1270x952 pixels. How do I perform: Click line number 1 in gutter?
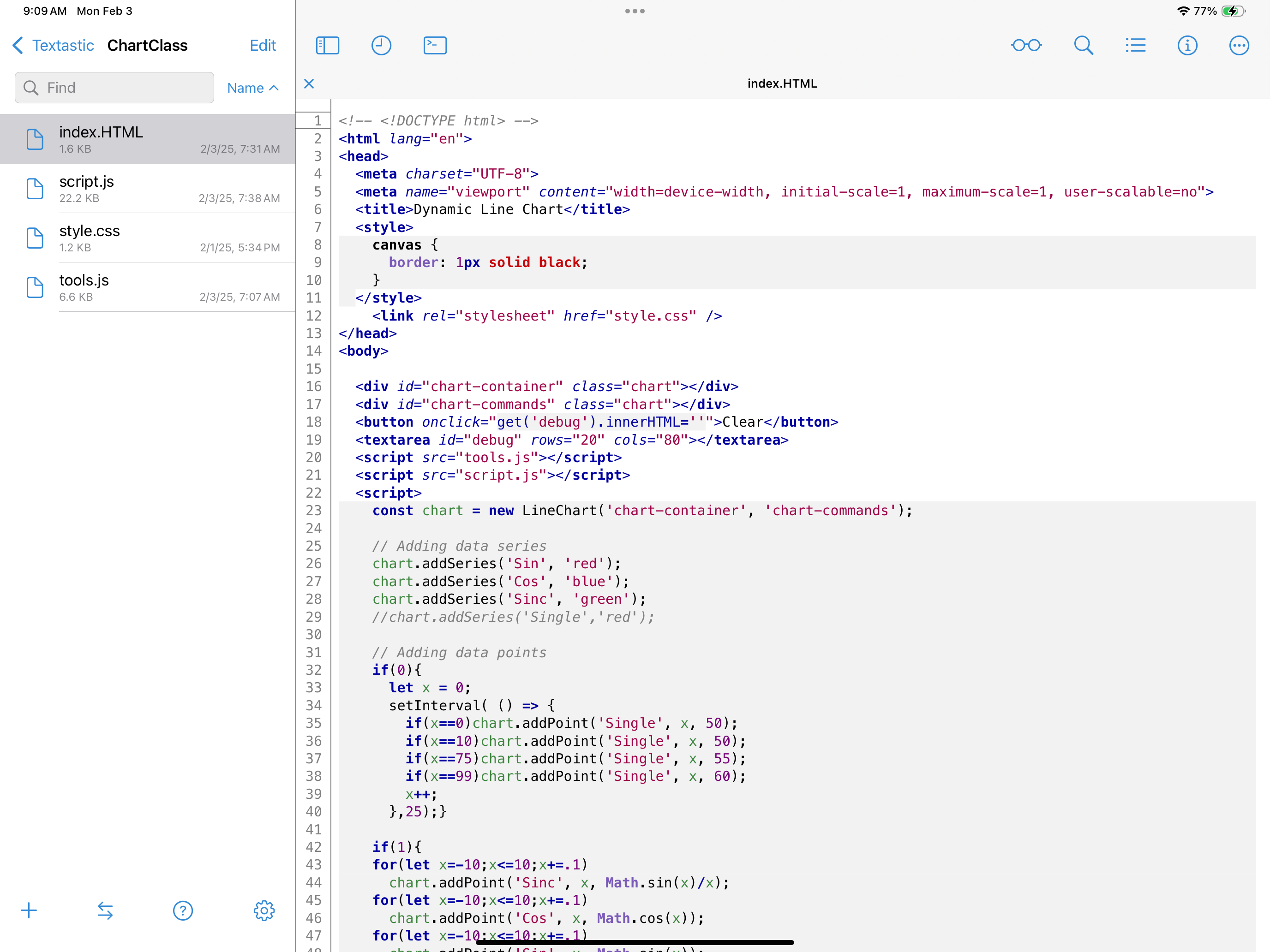pyautogui.click(x=317, y=120)
